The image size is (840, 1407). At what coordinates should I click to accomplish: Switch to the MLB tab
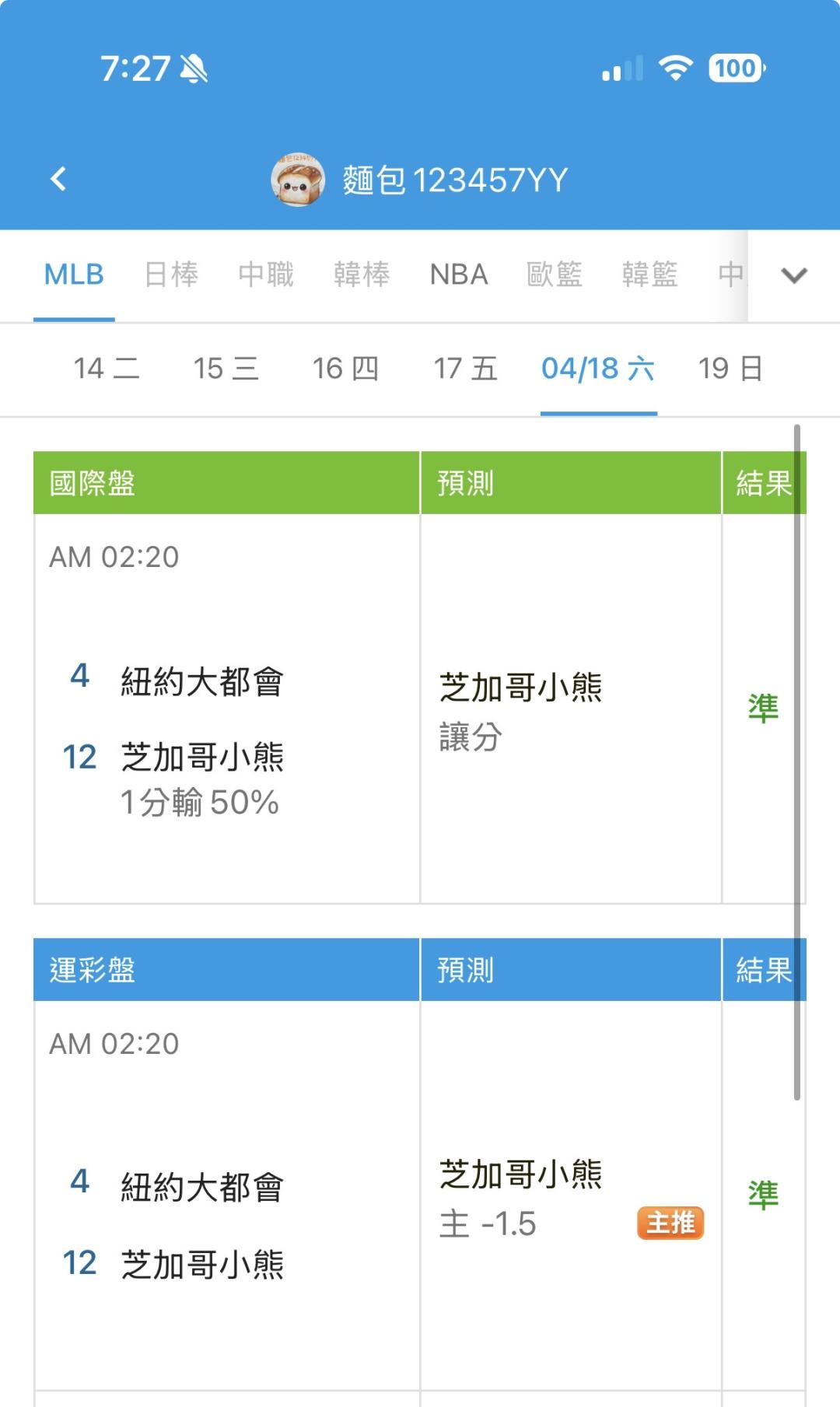coord(74,275)
